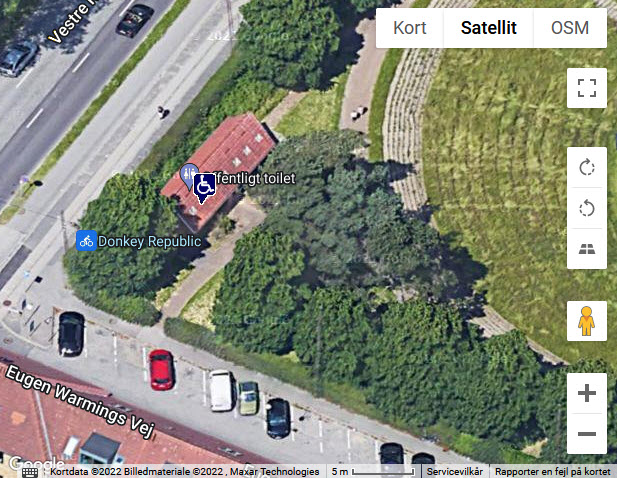The image size is (617, 478).
Task: Click the wheelchair accessible toilet marker
Action: pyautogui.click(x=204, y=187)
